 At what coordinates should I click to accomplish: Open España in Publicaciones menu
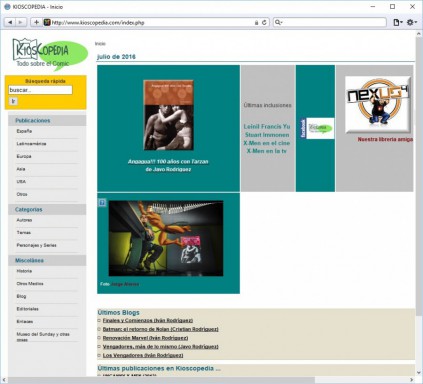[24, 131]
